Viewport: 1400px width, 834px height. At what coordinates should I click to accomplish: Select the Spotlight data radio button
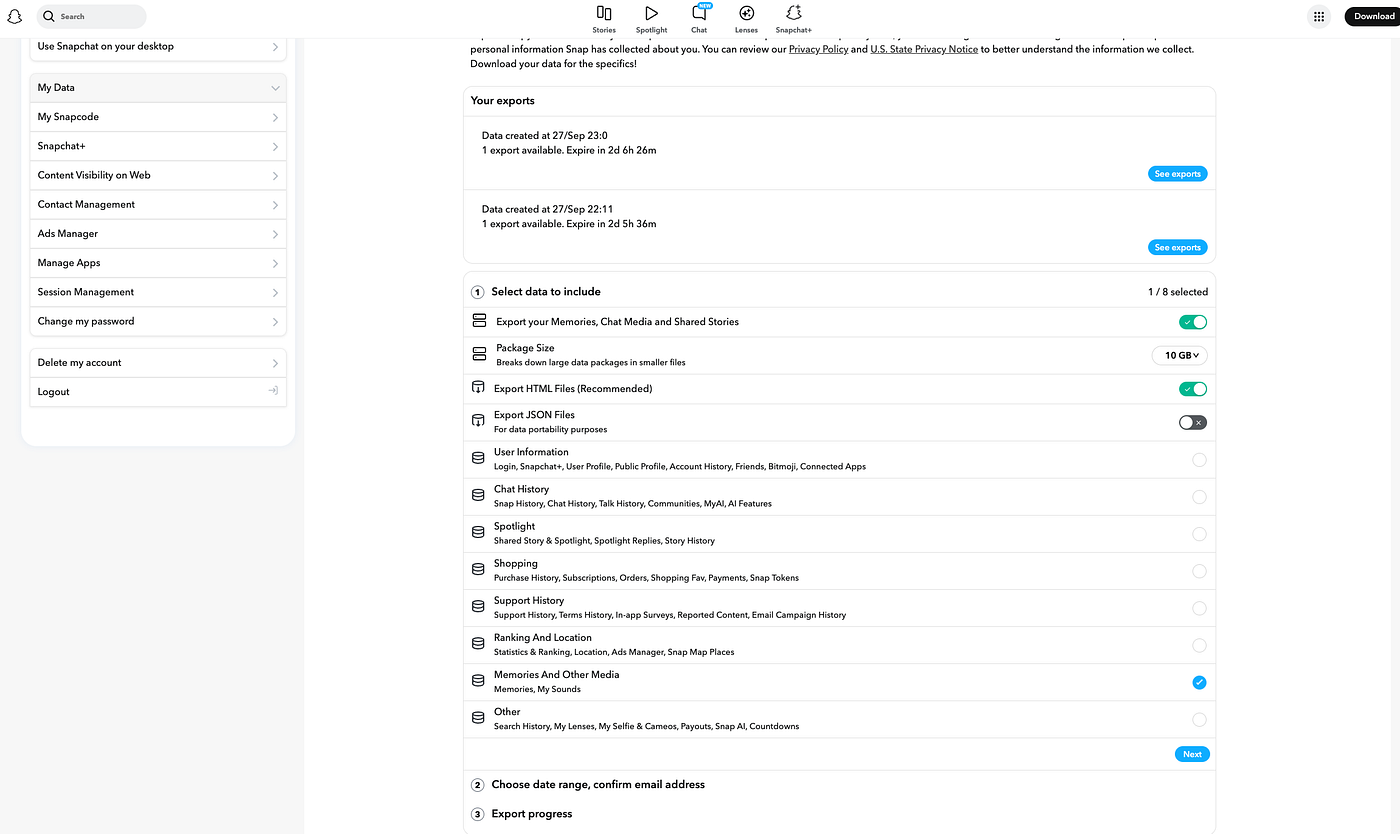pos(1199,534)
